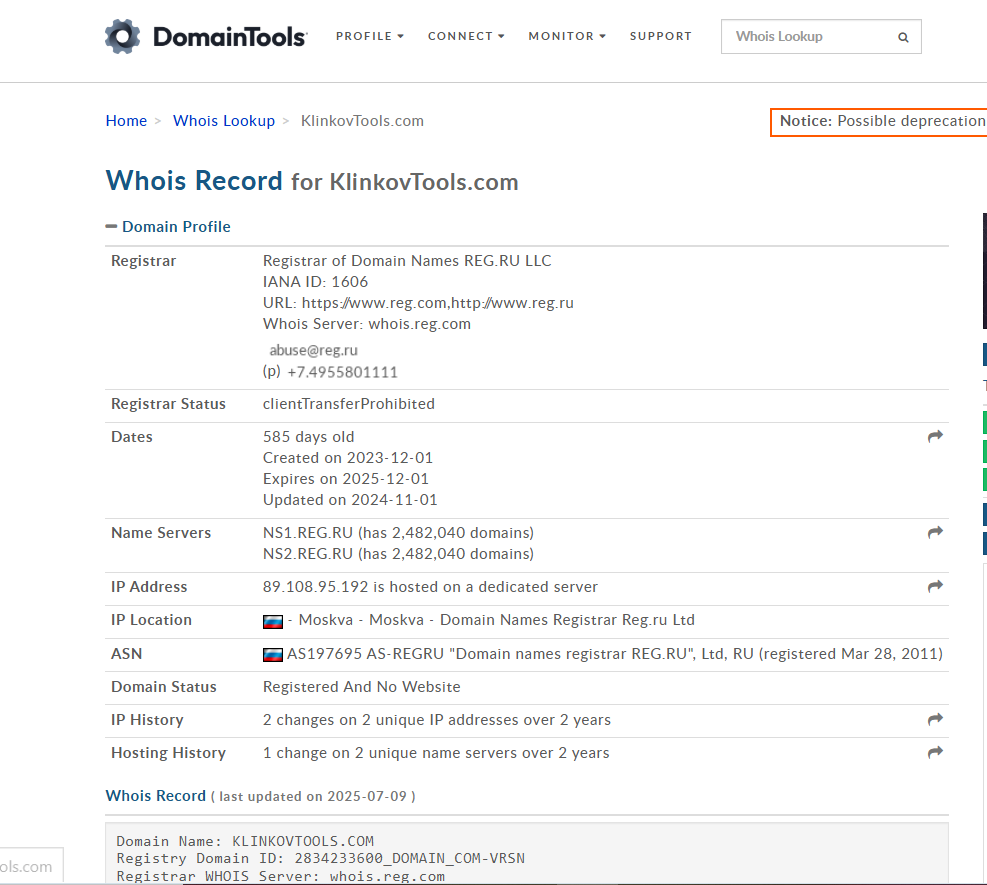Click the IANA ID: 1606 text
This screenshot has height=885, width=987.
315,281
